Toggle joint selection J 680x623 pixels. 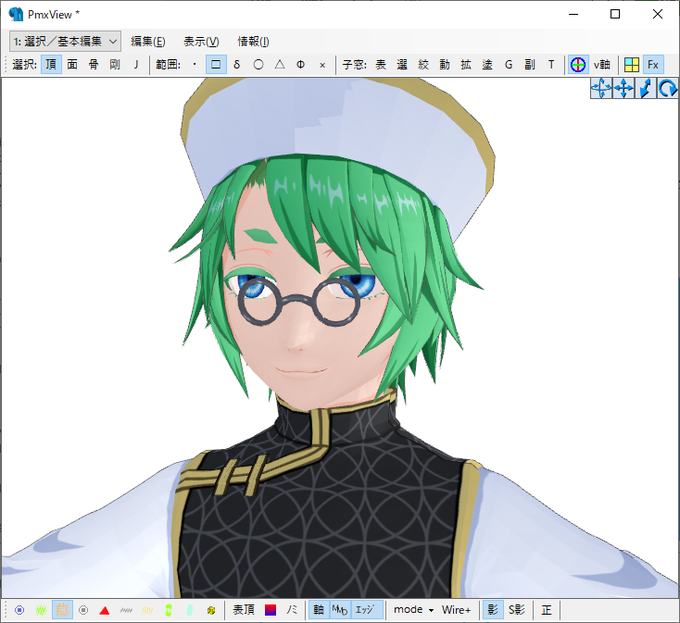click(136, 65)
